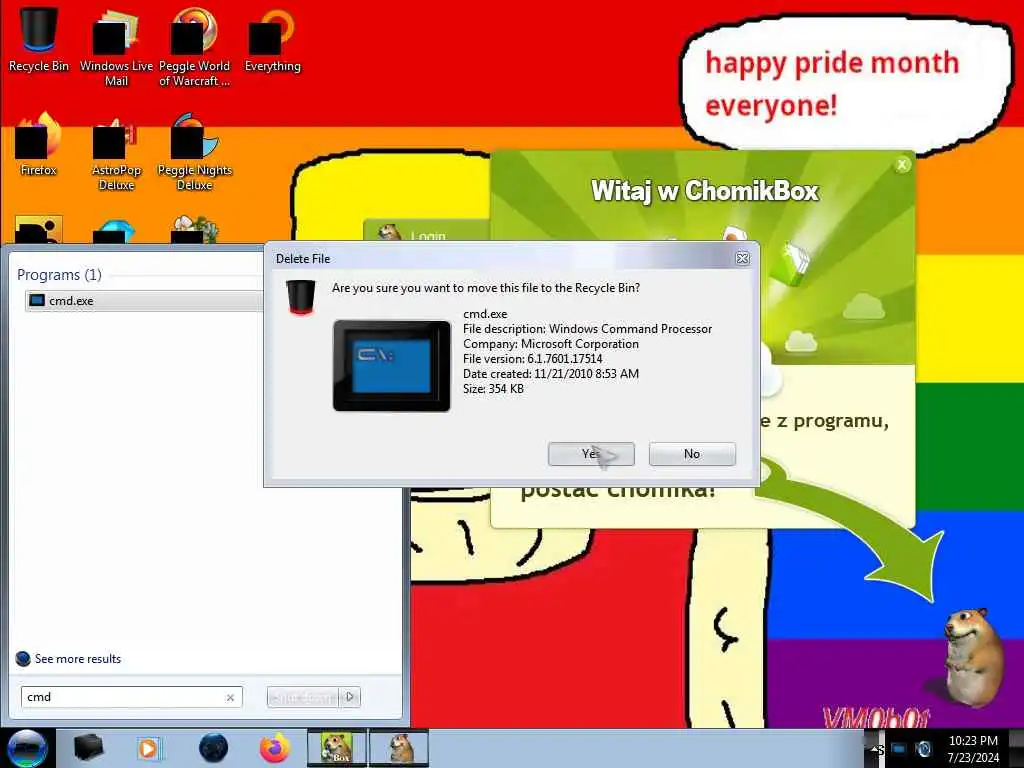Open the media player taskbar icon
This screenshot has width=1024, height=768.
(149, 748)
